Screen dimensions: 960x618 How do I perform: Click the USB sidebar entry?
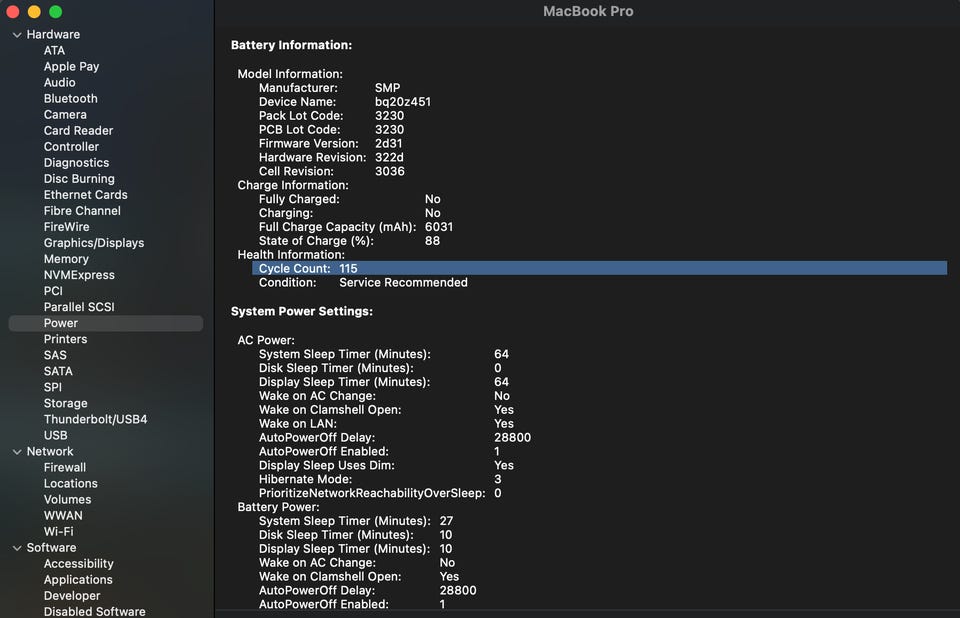[55, 435]
